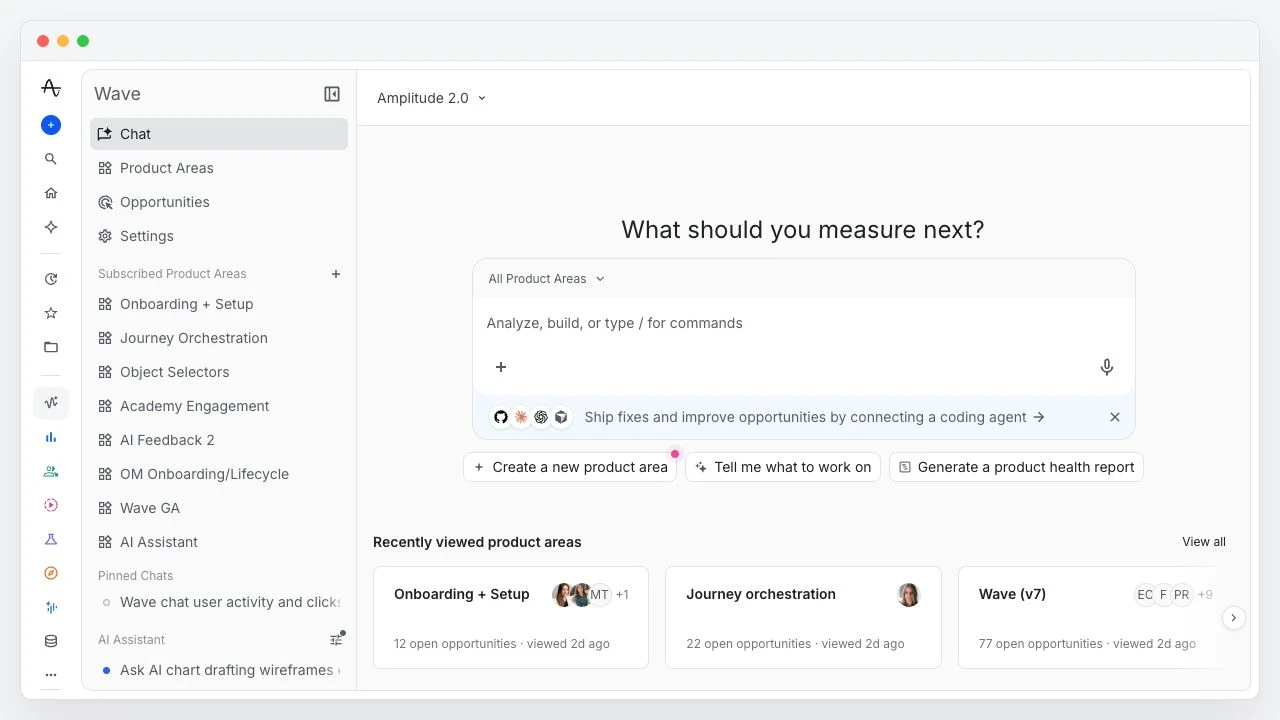Open the bar chart analytics icon

51,437
